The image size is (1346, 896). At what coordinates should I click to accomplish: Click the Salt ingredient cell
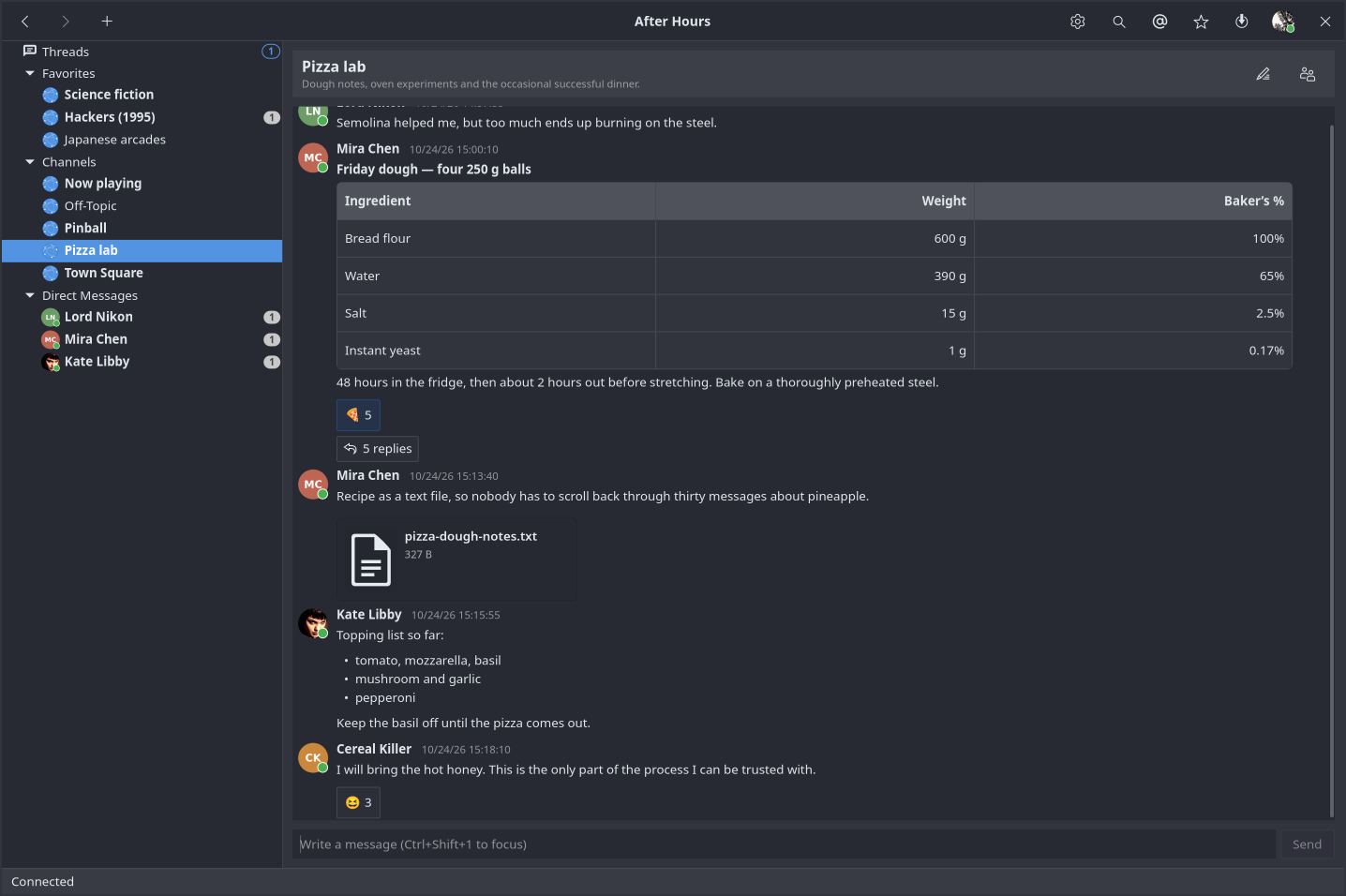click(x=496, y=314)
